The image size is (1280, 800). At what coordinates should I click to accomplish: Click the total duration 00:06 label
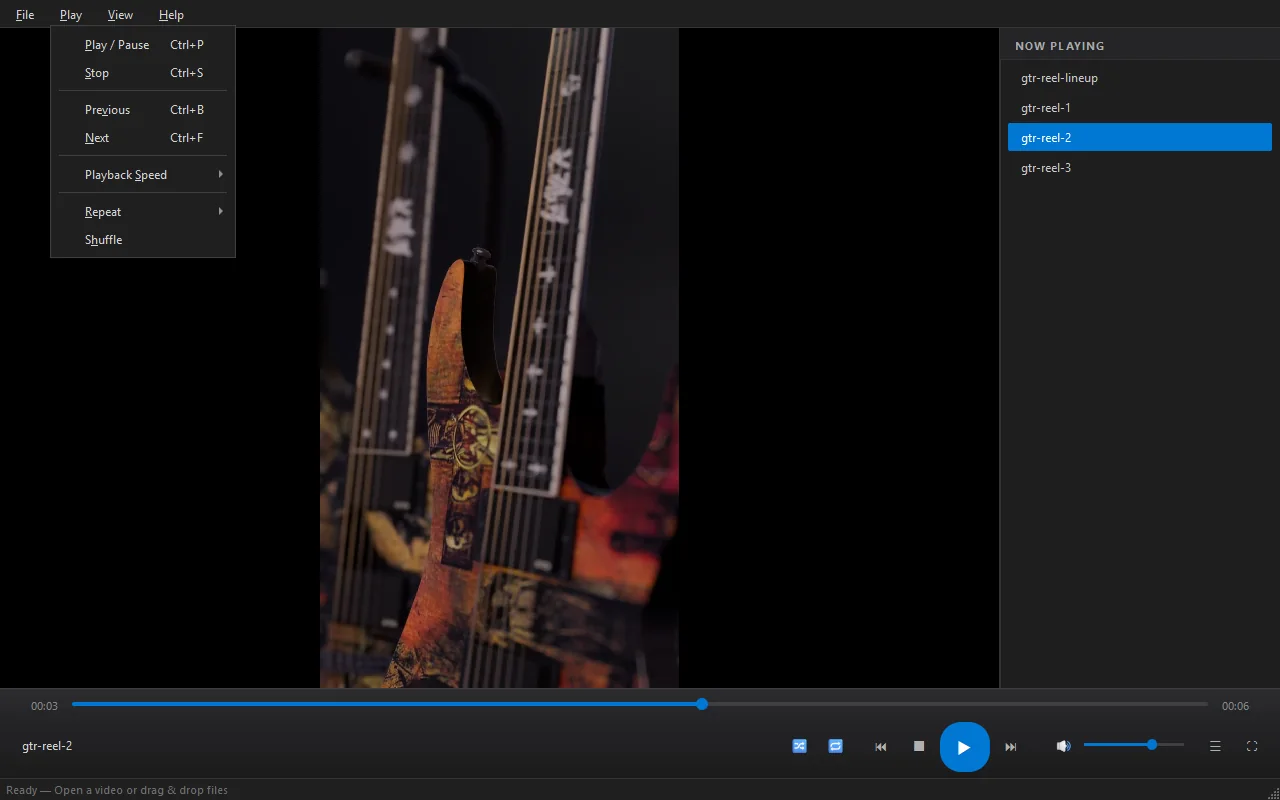click(x=1235, y=706)
